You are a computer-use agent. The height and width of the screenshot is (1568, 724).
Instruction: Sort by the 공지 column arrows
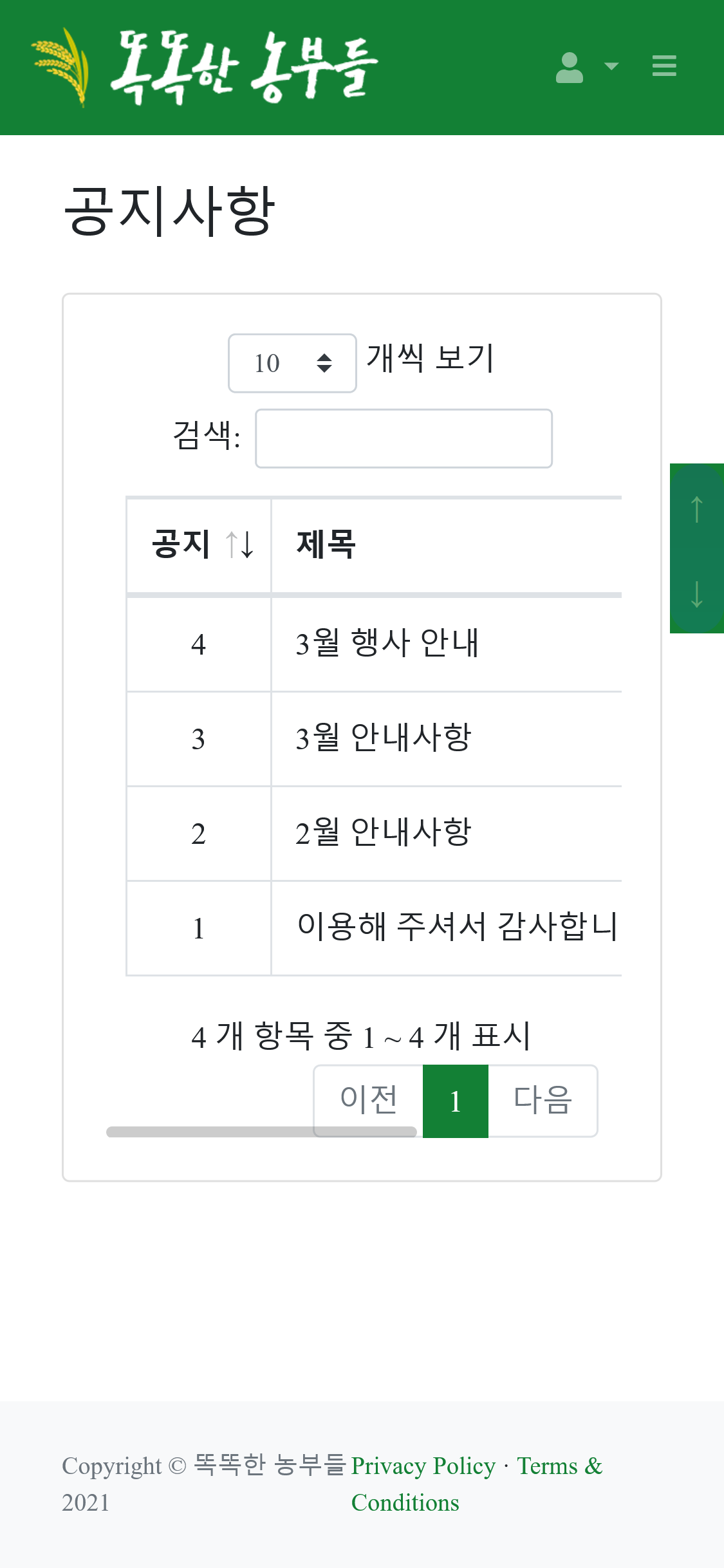[x=240, y=545]
